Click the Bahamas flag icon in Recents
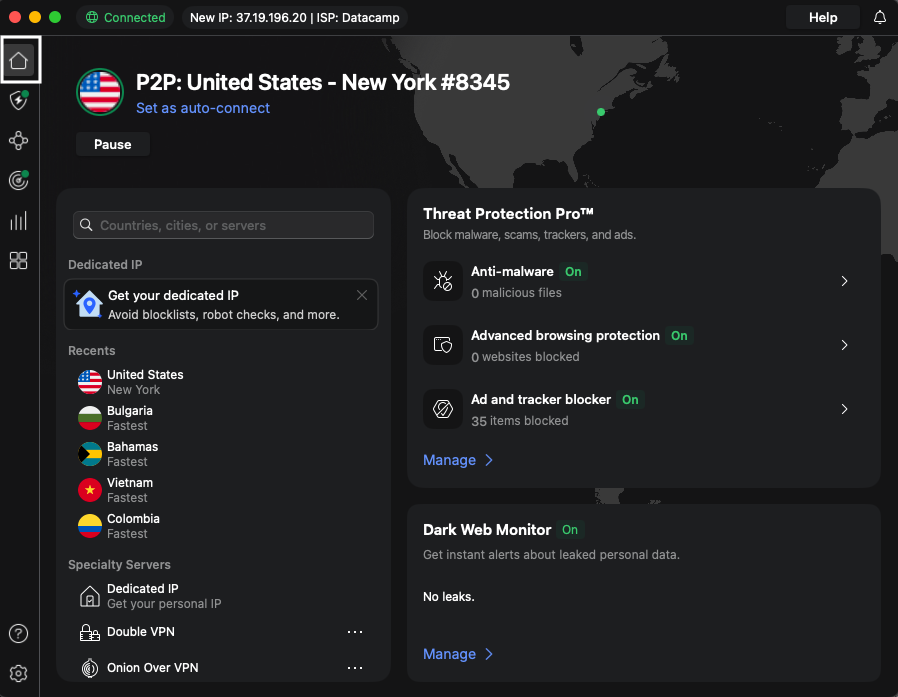 pyautogui.click(x=90, y=454)
